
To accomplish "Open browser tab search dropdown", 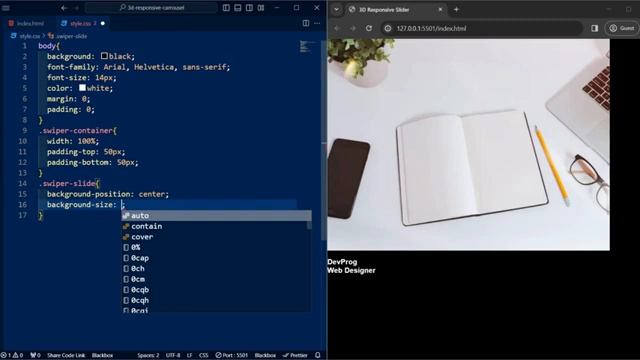I will coord(336,9).
